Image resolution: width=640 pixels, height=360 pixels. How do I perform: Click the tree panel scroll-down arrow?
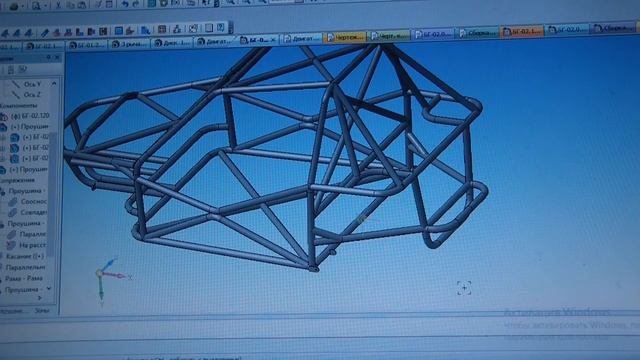[x=49, y=289]
